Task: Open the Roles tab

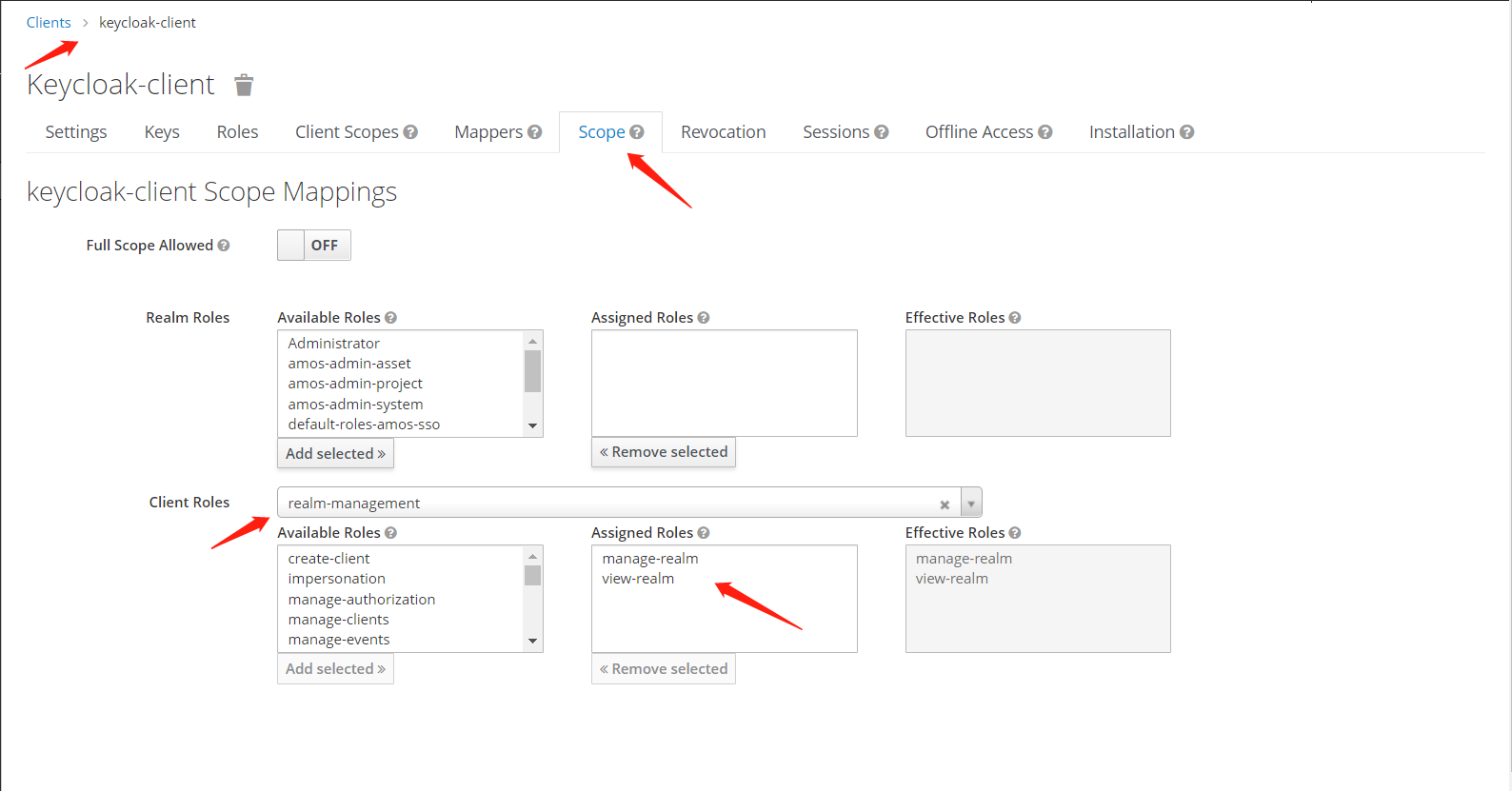Action: 237,132
